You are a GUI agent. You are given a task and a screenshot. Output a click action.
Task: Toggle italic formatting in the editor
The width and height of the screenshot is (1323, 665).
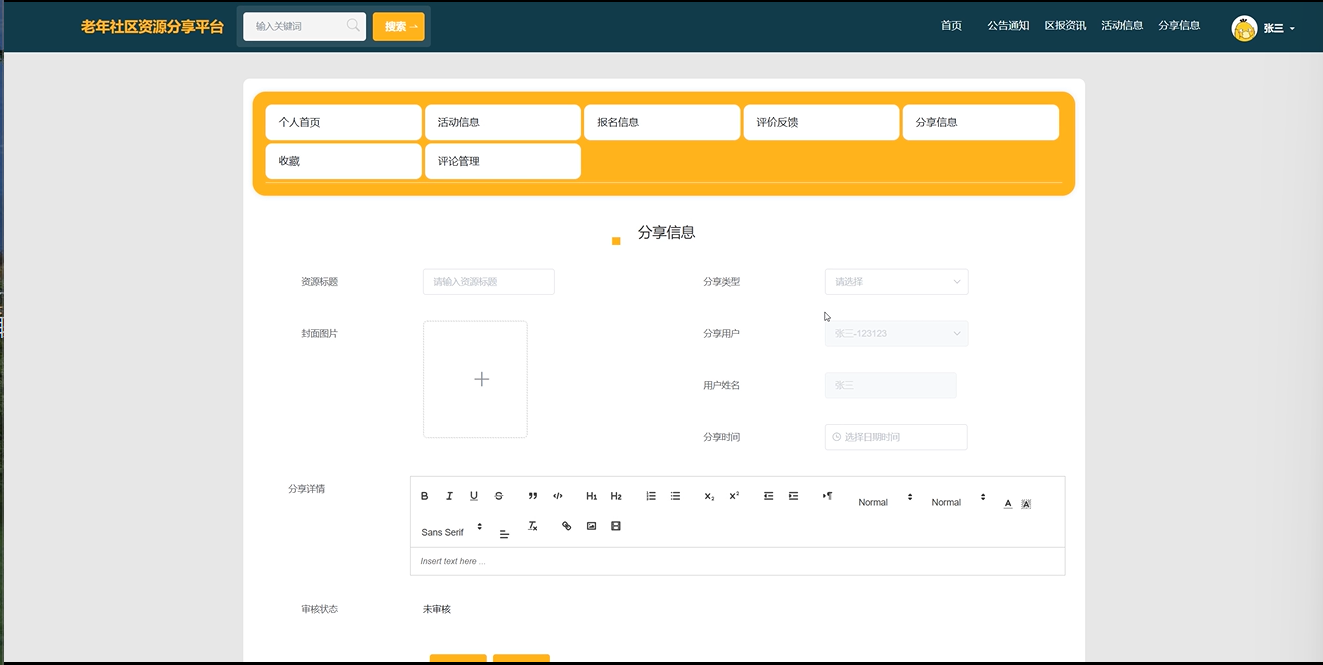click(x=449, y=496)
